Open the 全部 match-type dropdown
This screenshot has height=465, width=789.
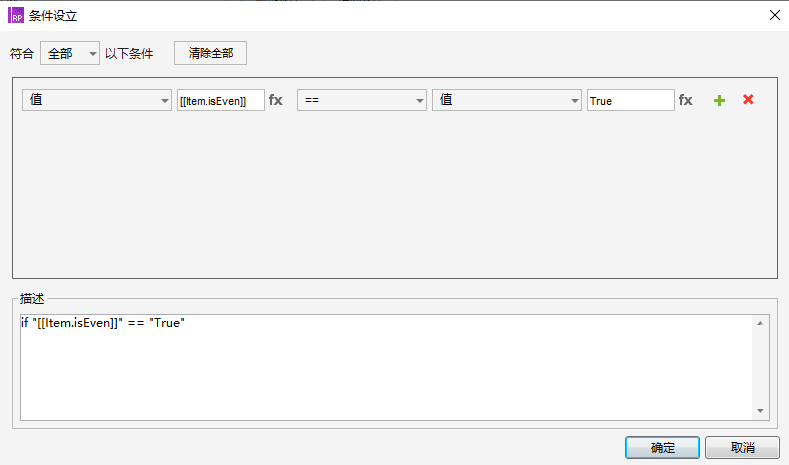tap(70, 53)
